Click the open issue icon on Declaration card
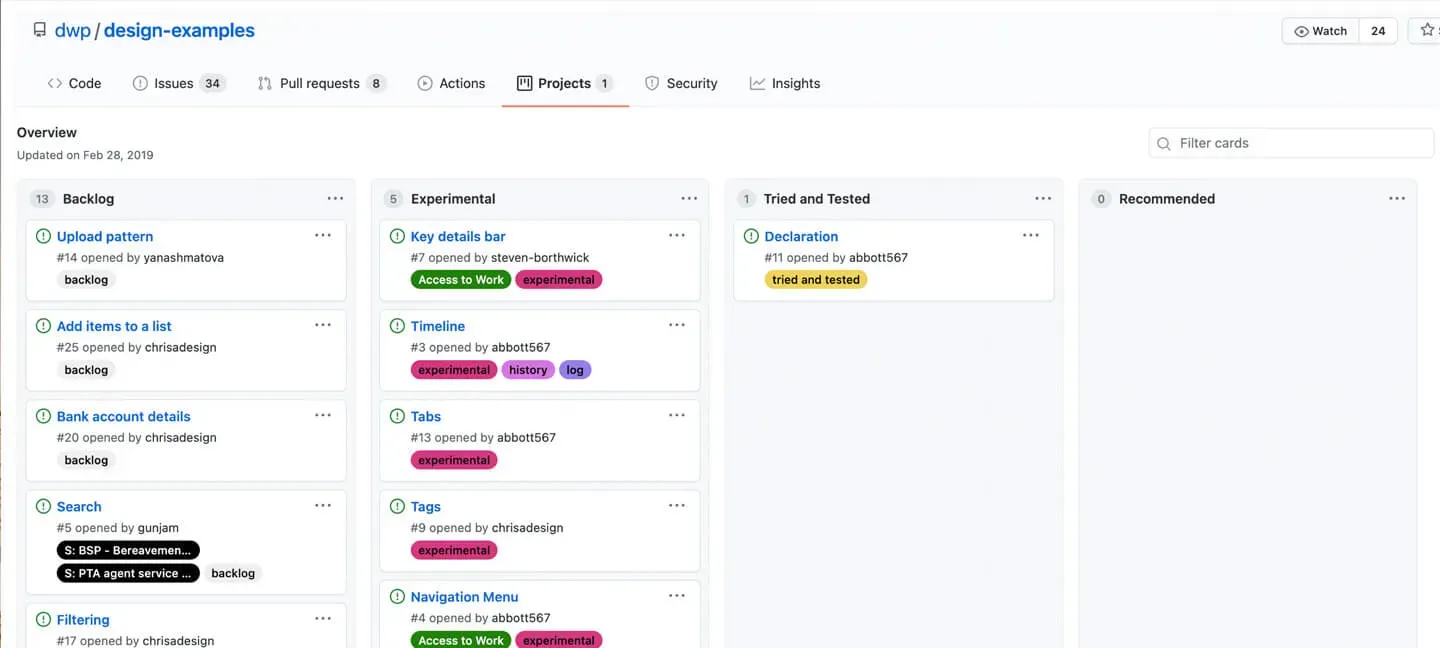The height and width of the screenshot is (648, 1440). pyautogui.click(x=751, y=236)
